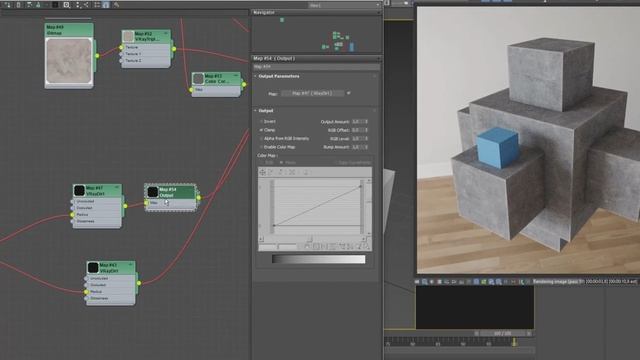This screenshot has width=640, height=360.
Task: Toggle the checkbox next to the Map #47 button
Action: 349,93
